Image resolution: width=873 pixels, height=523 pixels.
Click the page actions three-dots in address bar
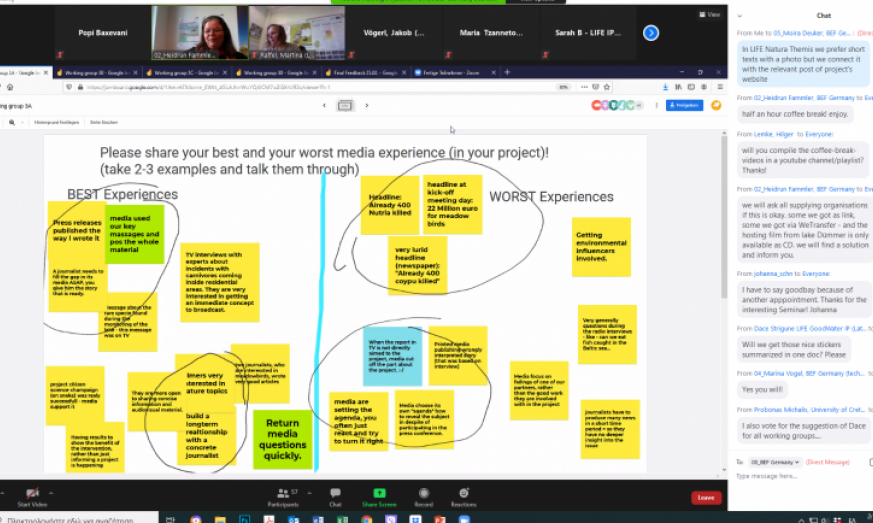584,87
